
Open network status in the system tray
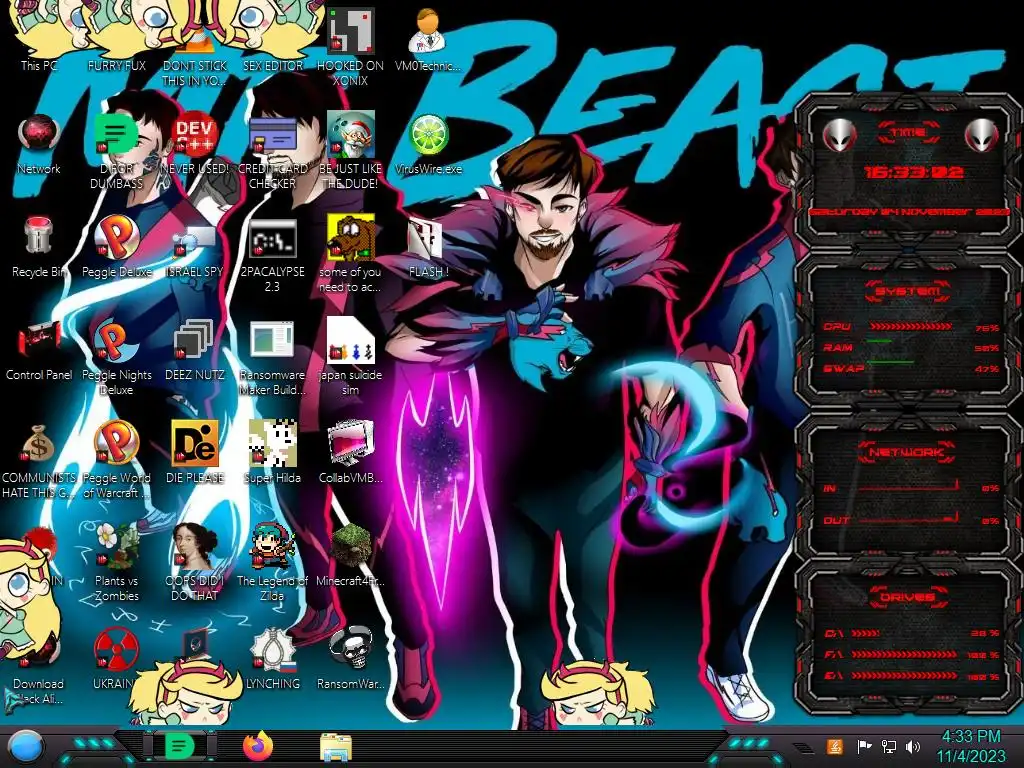pos(888,747)
